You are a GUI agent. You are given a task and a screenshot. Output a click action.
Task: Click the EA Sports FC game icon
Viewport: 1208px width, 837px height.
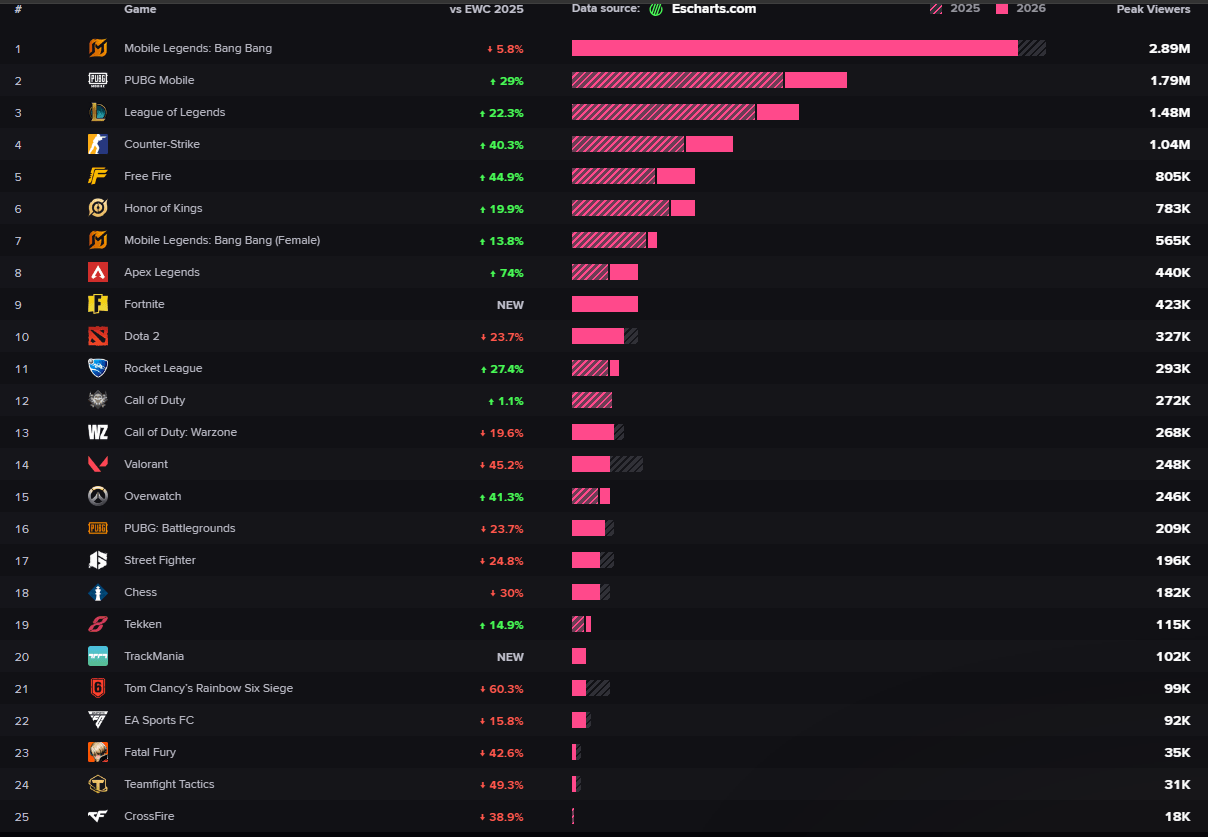tap(98, 720)
